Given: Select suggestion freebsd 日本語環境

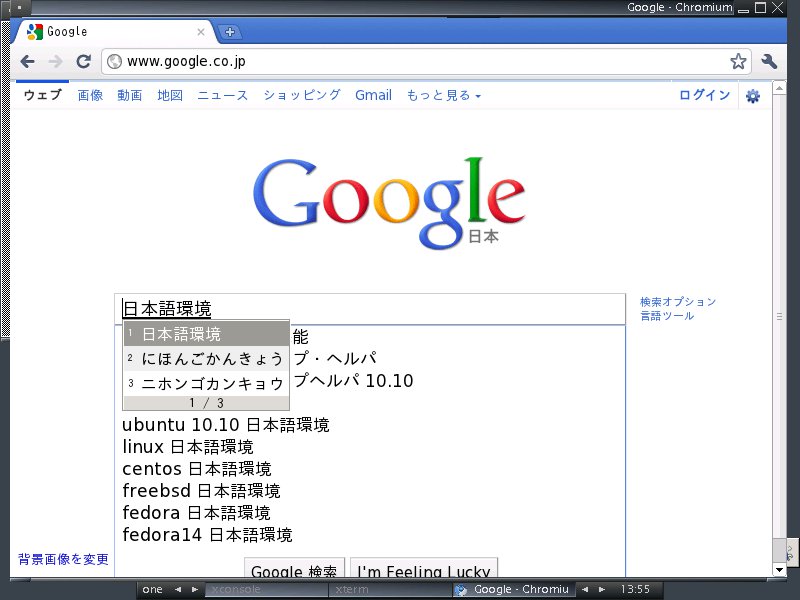Looking at the screenshot, I should [201, 491].
